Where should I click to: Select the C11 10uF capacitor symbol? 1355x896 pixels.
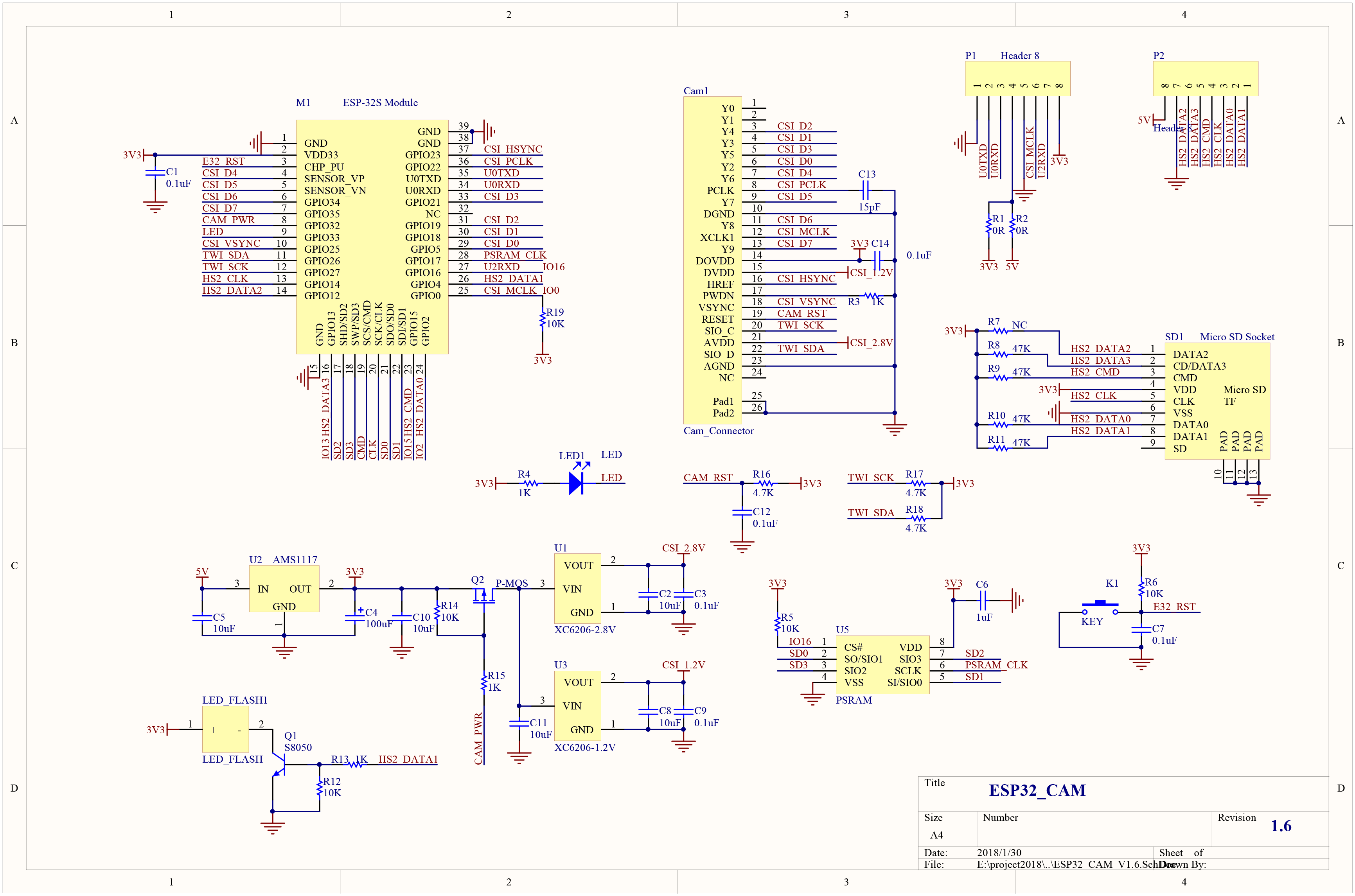pyautogui.click(x=519, y=724)
